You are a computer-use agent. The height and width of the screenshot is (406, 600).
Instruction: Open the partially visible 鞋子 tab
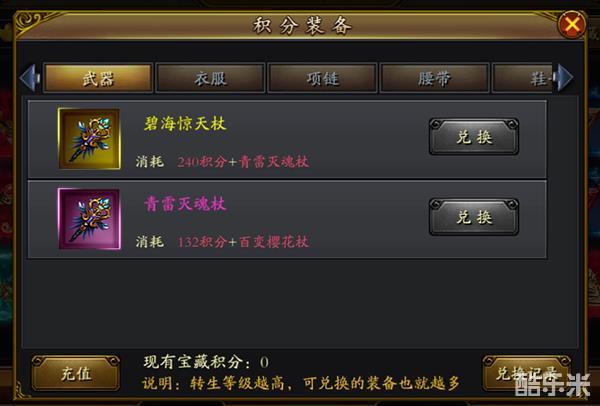[x=522, y=78]
